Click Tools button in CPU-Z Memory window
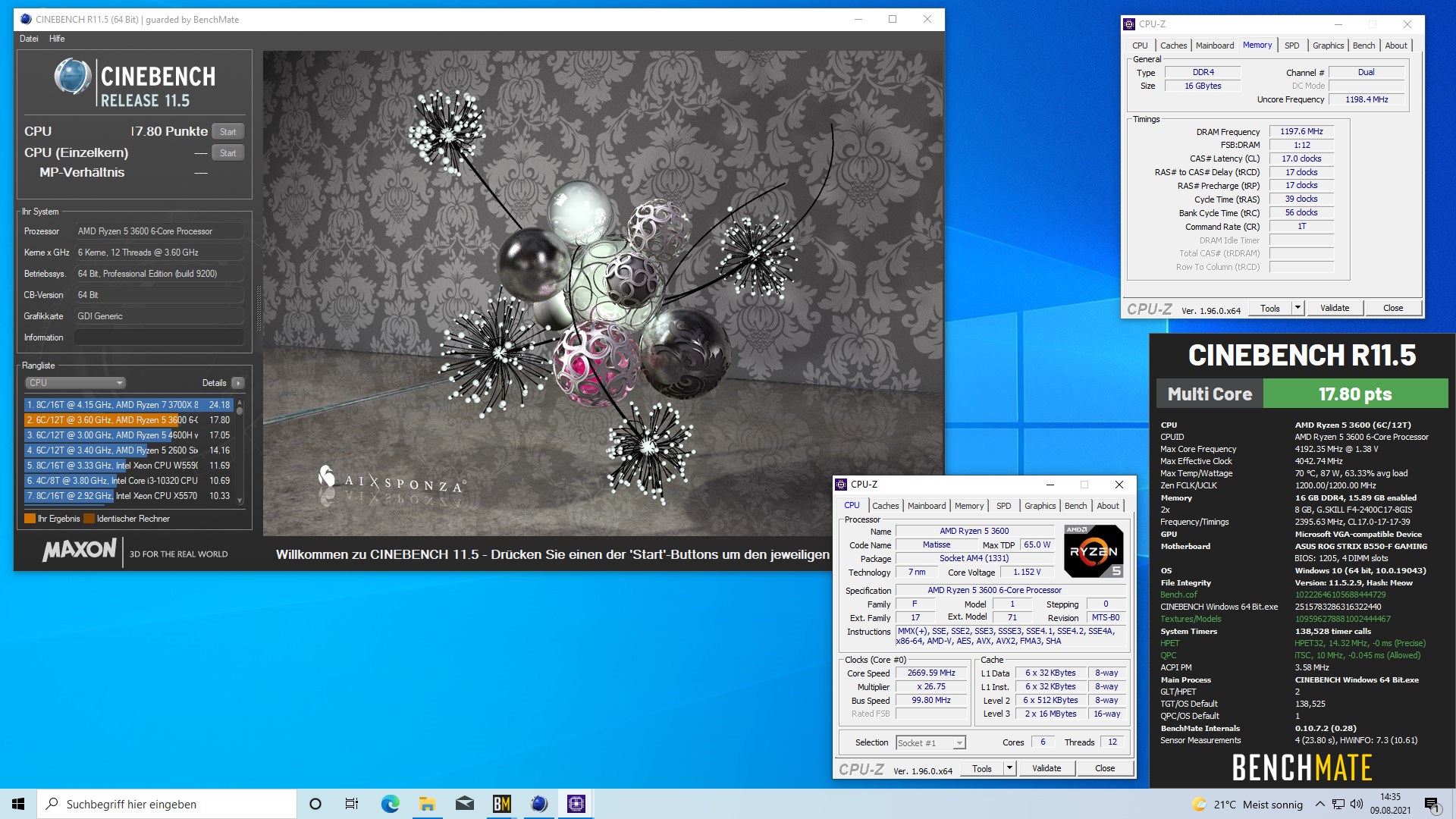Viewport: 1456px width, 819px height. click(x=1270, y=309)
